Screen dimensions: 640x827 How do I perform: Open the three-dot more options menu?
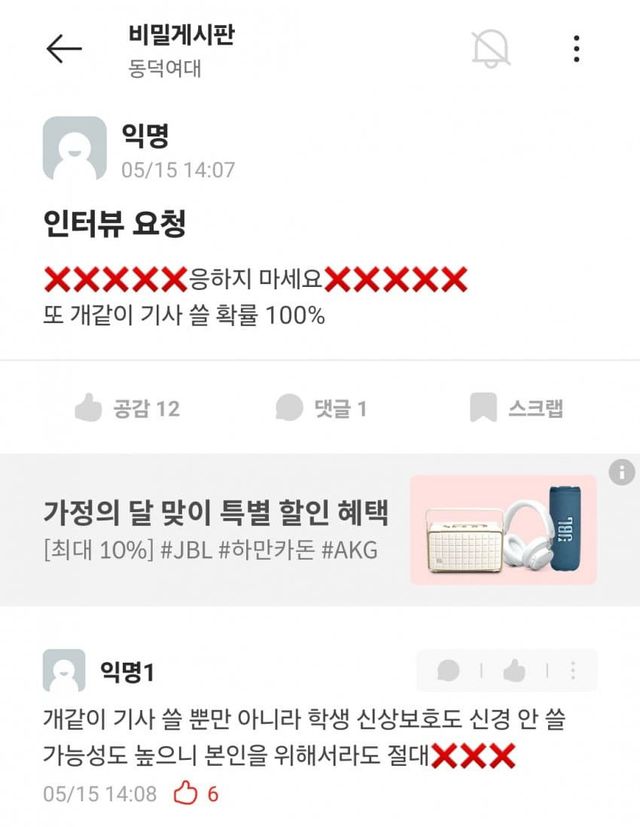click(x=577, y=49)
